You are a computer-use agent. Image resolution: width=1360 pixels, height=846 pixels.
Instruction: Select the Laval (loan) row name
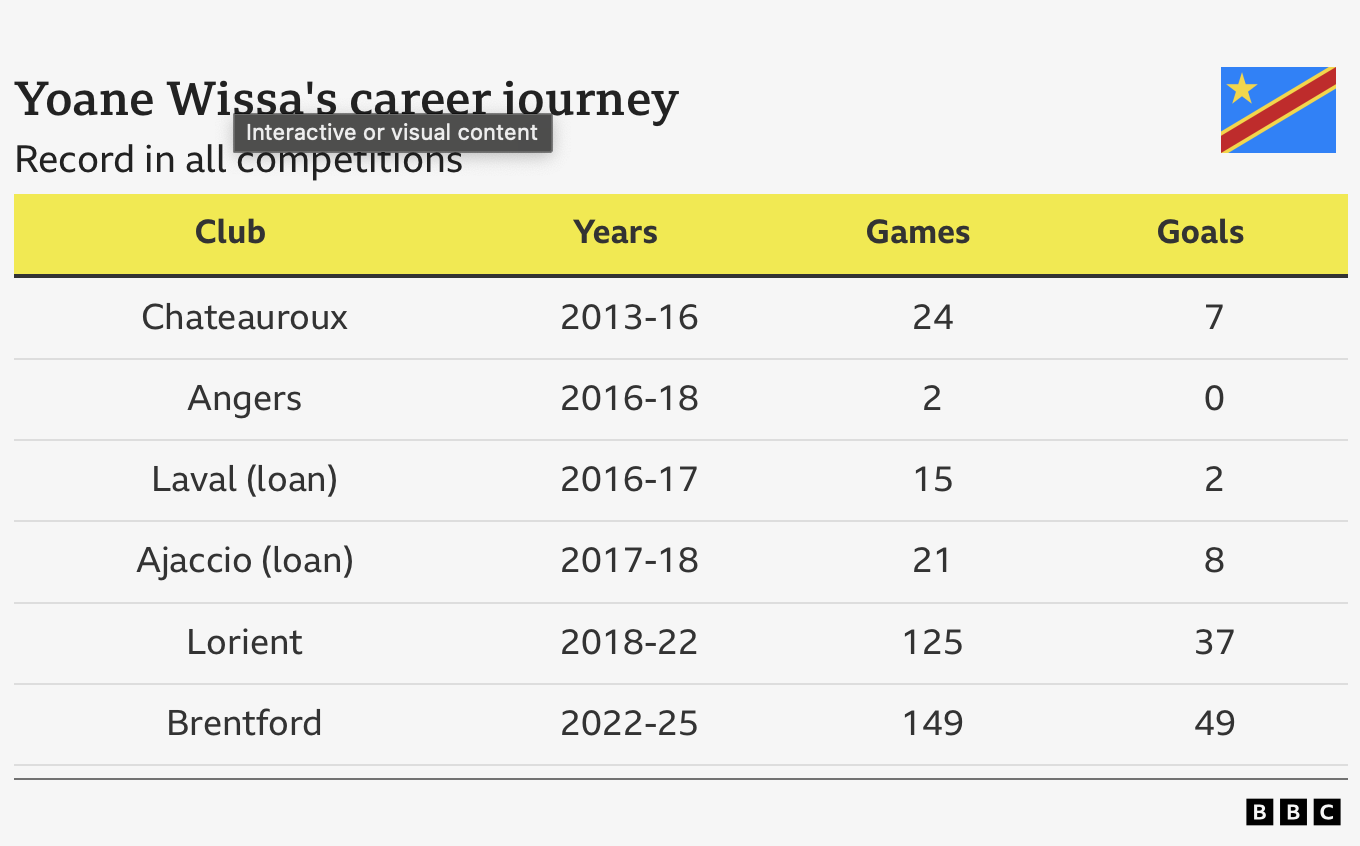[x=244, y=479]
